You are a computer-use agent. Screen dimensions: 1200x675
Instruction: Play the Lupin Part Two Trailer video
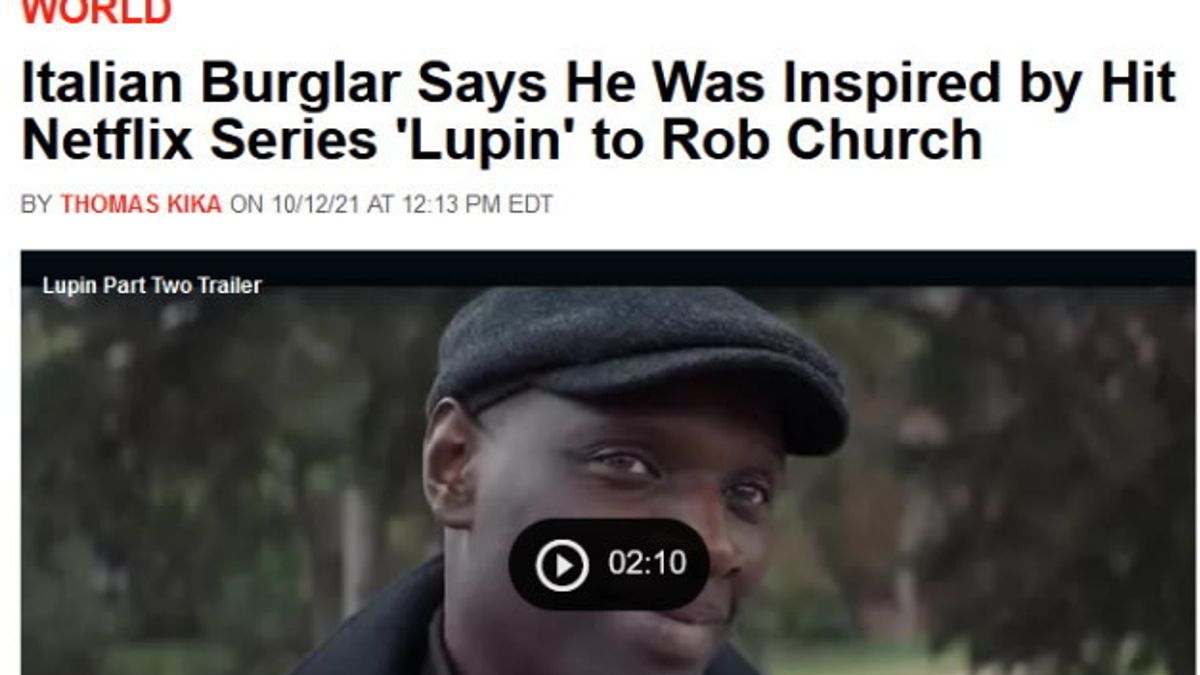coord(608,564)
